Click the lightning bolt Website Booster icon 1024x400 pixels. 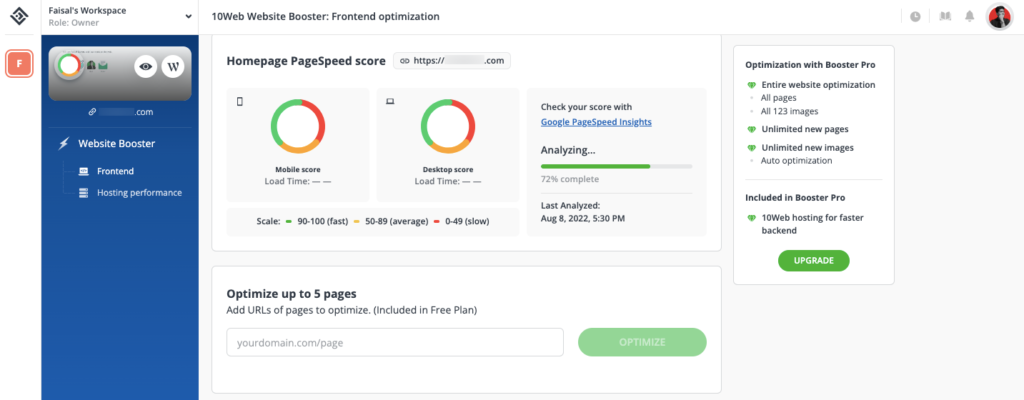coord(64,143)
